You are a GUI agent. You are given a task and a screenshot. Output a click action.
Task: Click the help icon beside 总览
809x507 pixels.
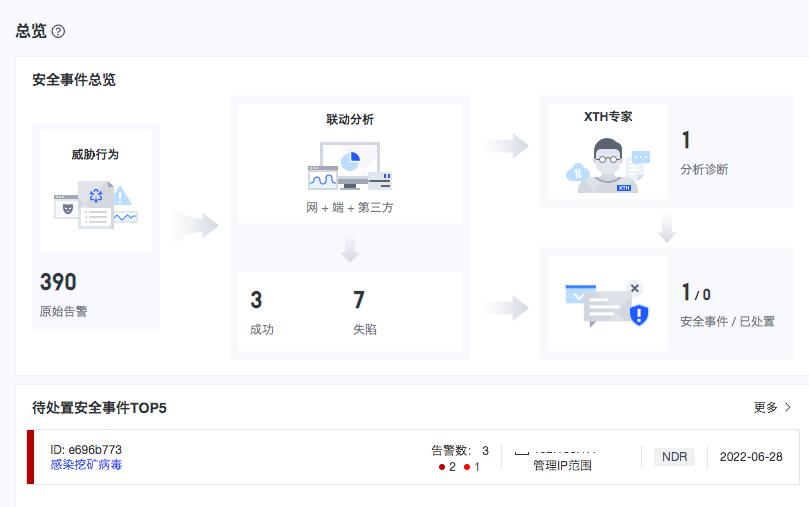[x=58, y=31]
